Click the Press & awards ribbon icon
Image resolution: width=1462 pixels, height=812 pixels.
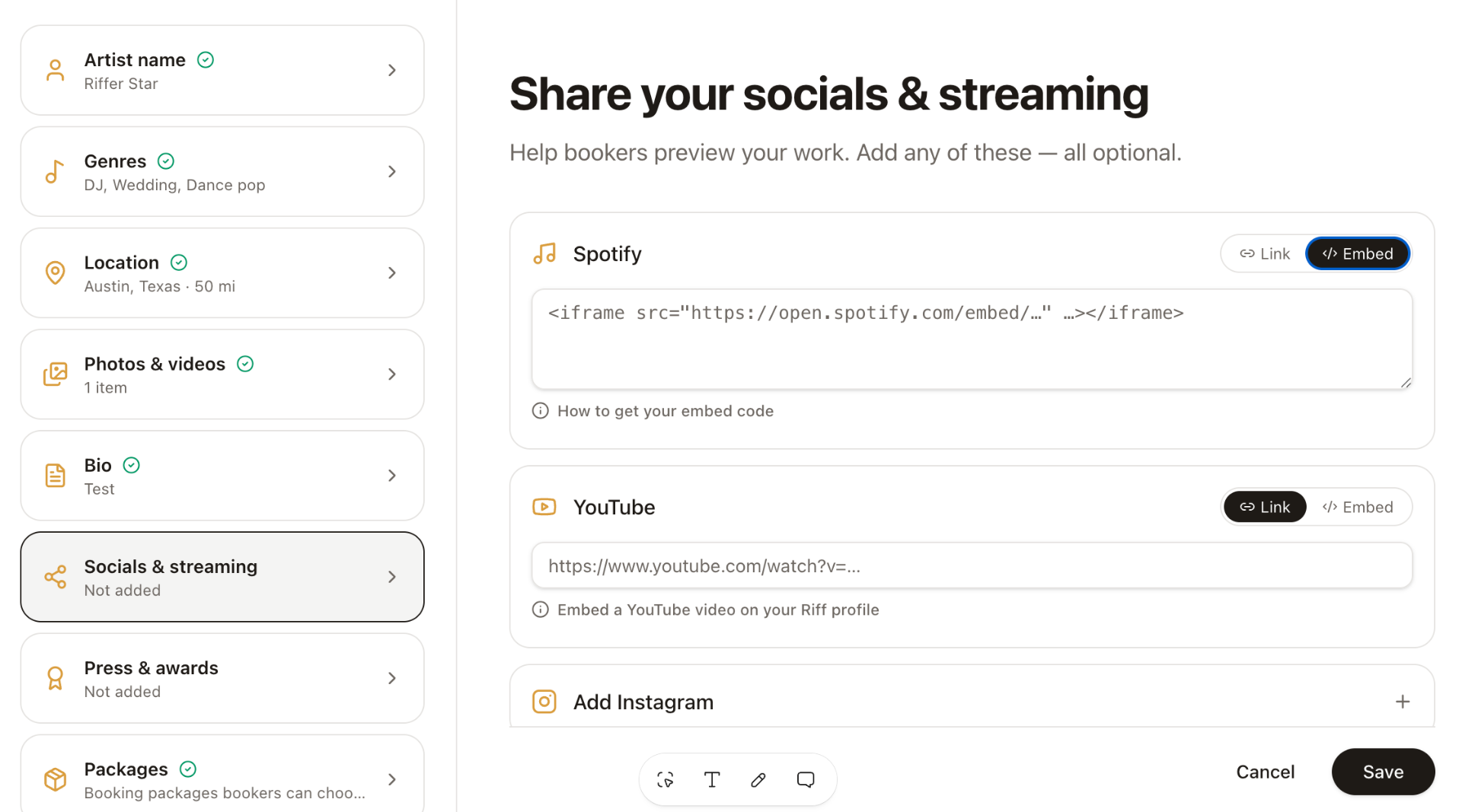[x=55, y=678]
